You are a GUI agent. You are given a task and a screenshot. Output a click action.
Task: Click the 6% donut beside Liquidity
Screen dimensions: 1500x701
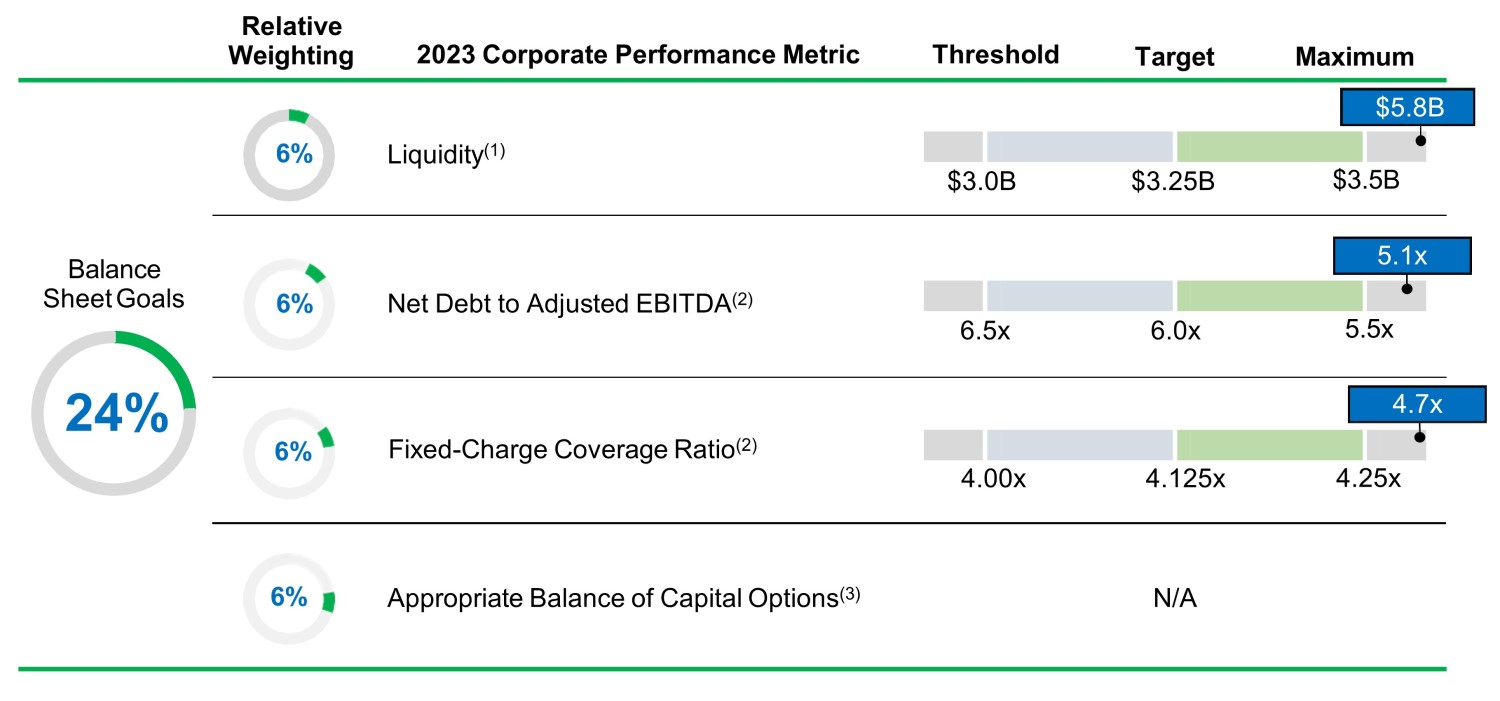click(x=289, y=155)
